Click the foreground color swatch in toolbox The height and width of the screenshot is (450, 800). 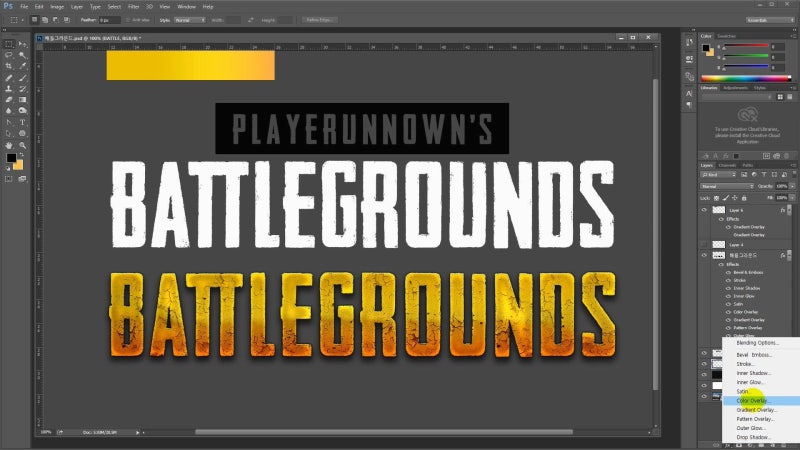[x=11, y=158]
